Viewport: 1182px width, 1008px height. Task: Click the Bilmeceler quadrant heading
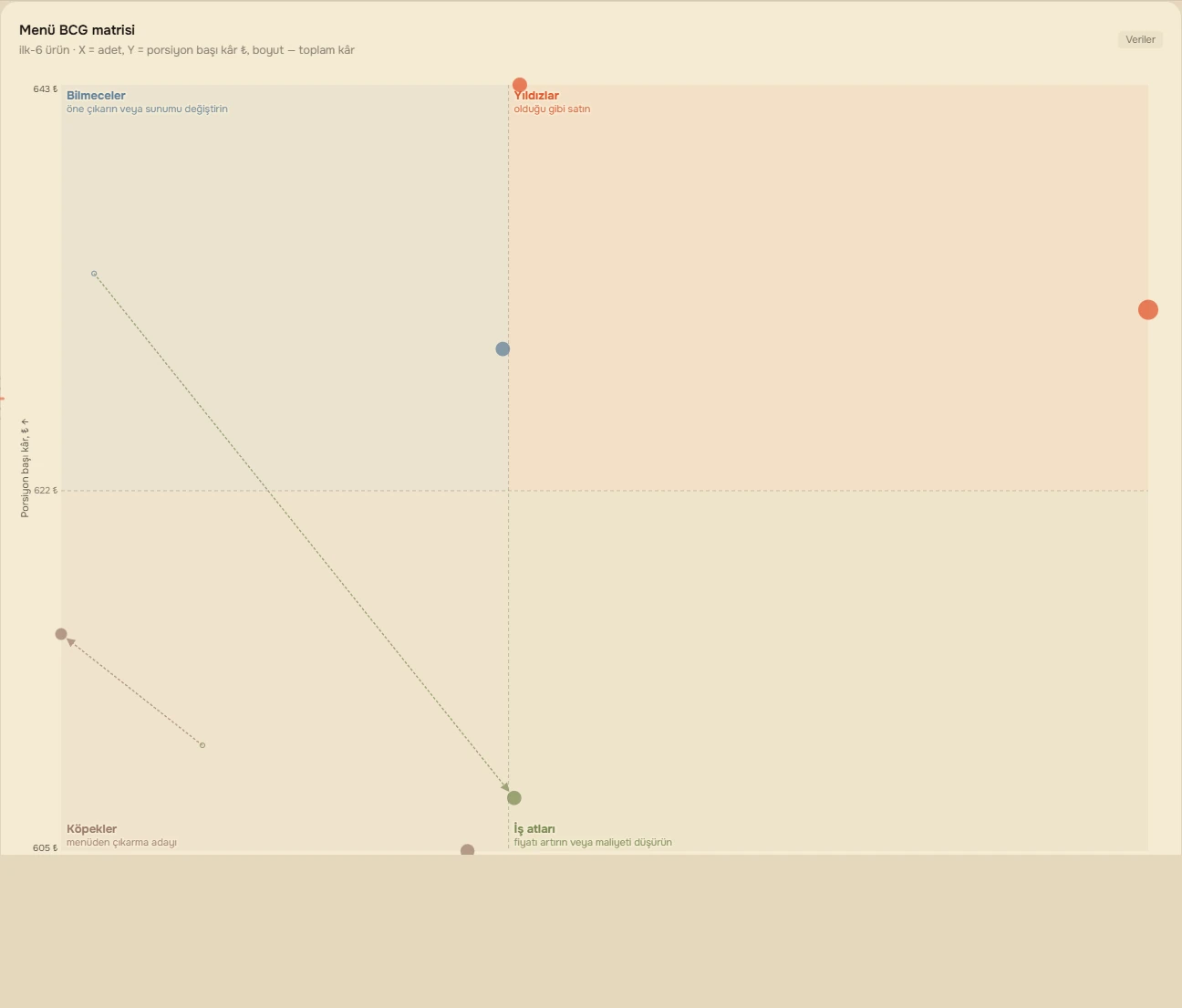pyautogui.click(x=96, y=96)
